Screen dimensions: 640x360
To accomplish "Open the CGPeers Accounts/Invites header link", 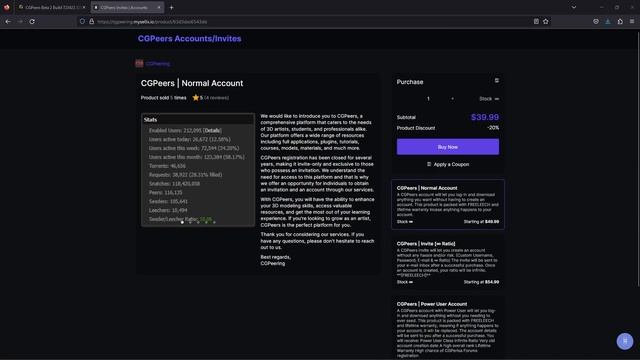I will coord(189,38).
